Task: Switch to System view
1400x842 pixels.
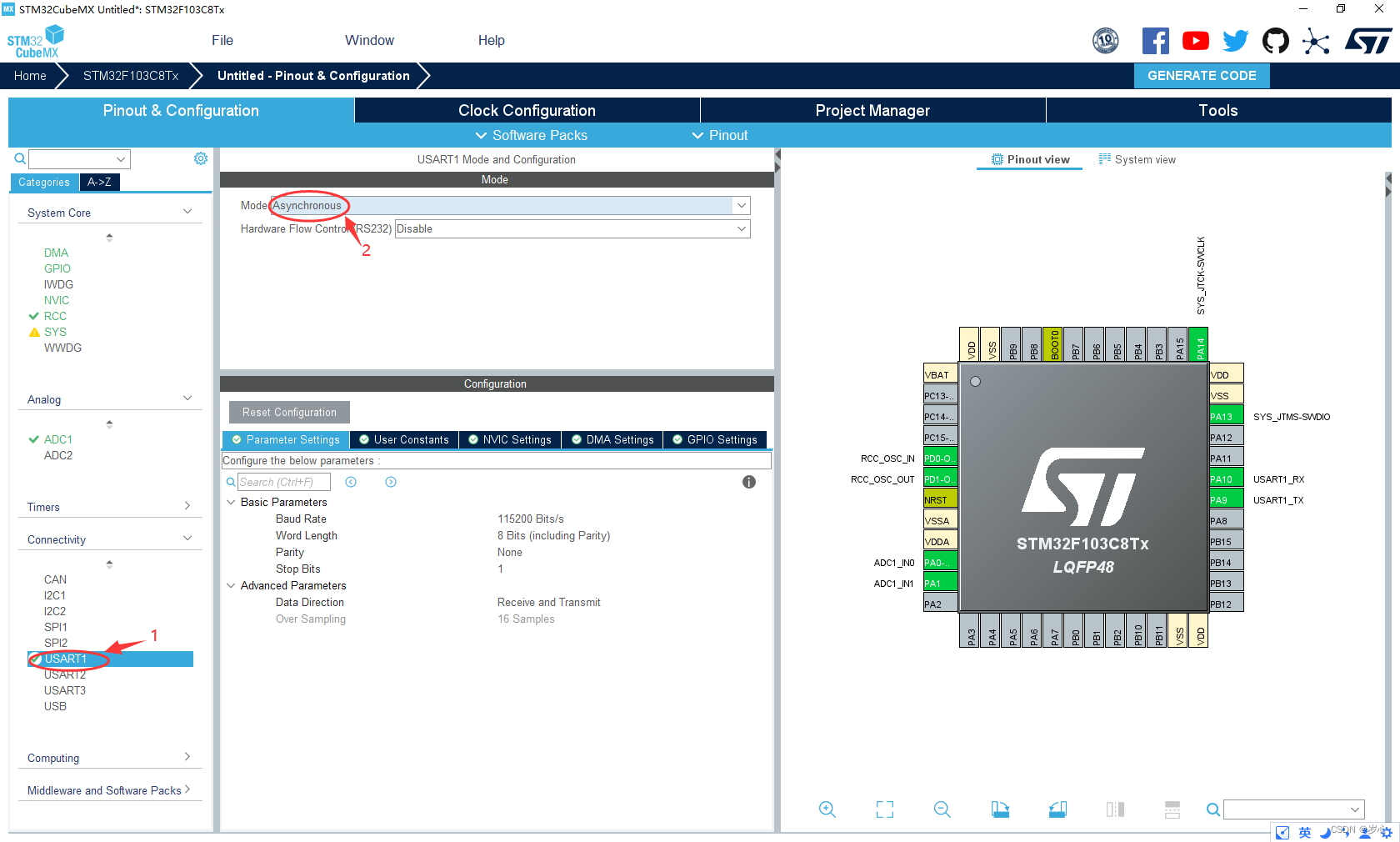Action: [1137, 159]
